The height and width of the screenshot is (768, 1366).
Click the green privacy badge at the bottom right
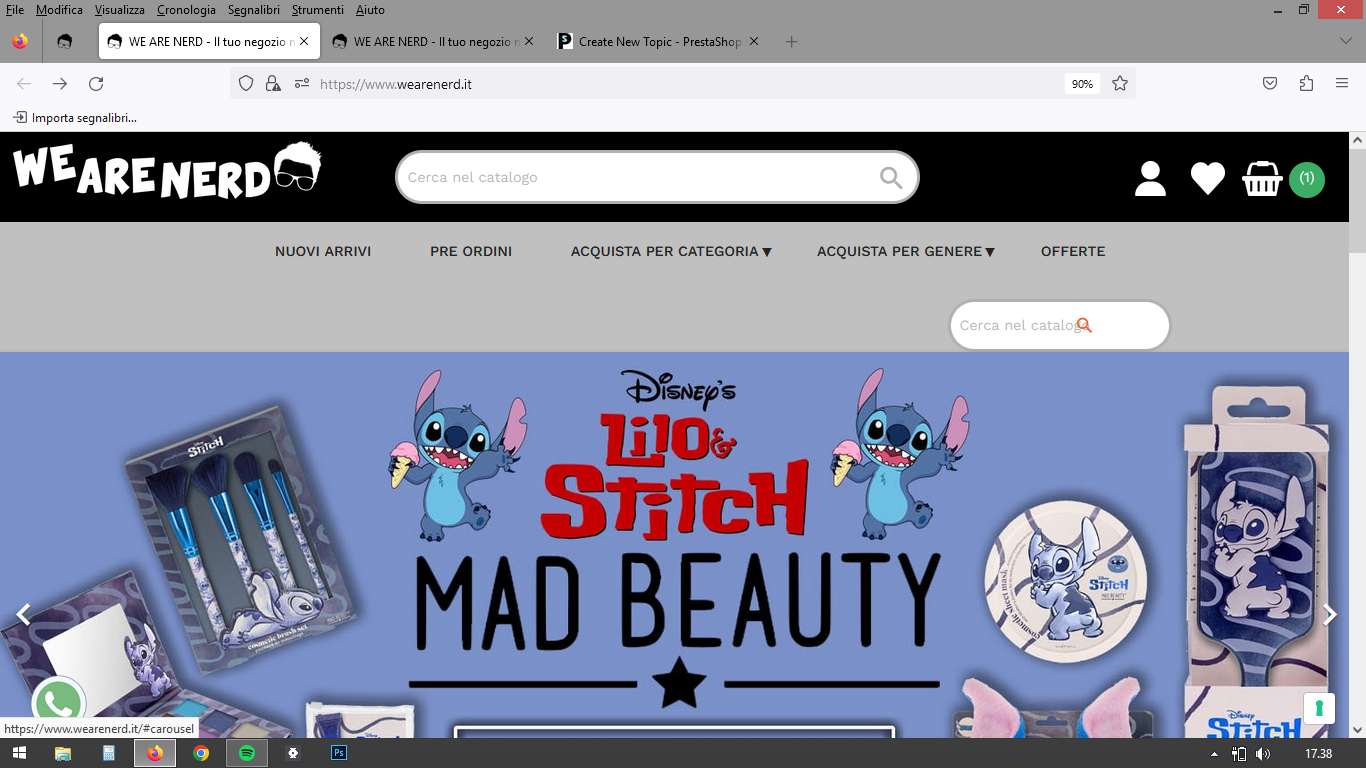(x=1319, y=708)
